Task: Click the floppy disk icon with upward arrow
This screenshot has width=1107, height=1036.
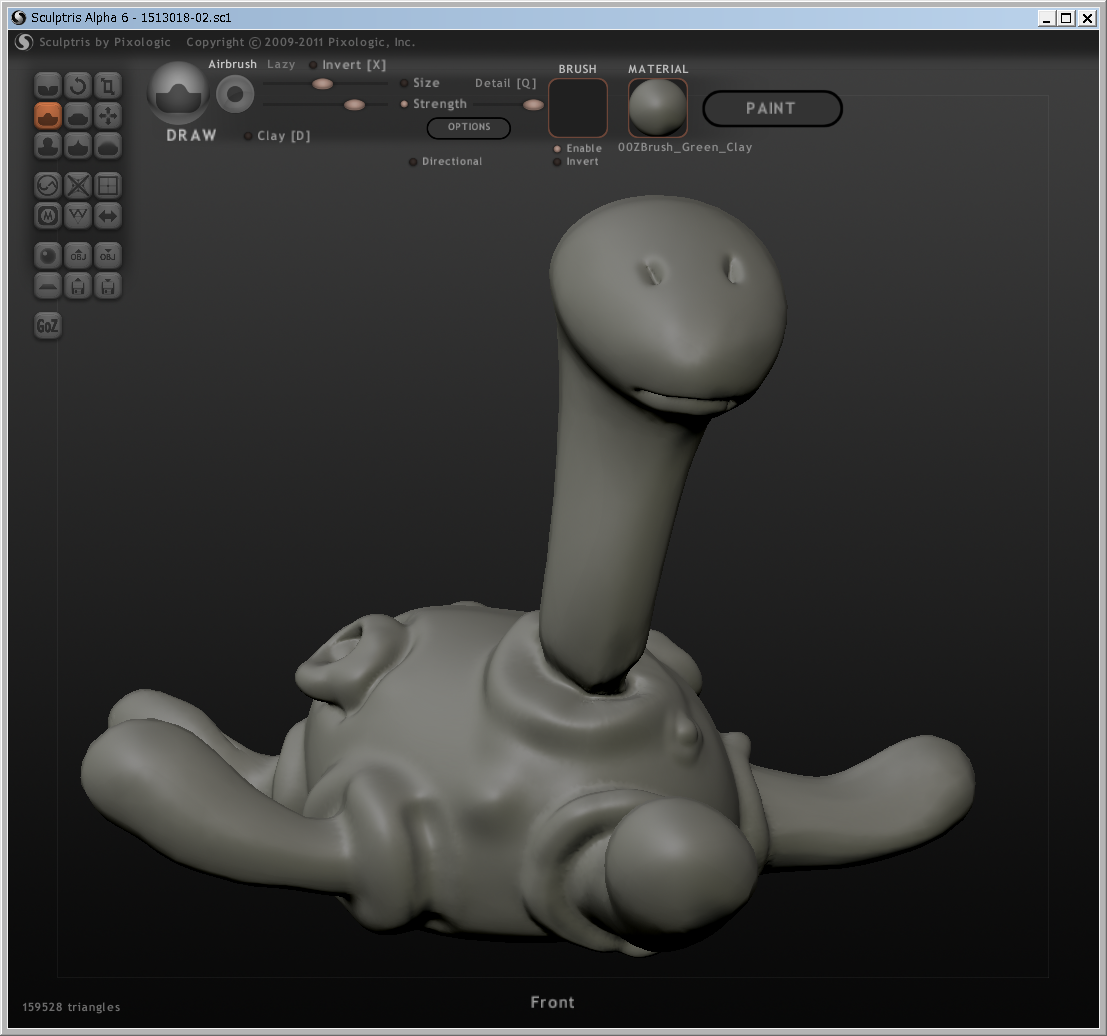Action: (78, 285)
